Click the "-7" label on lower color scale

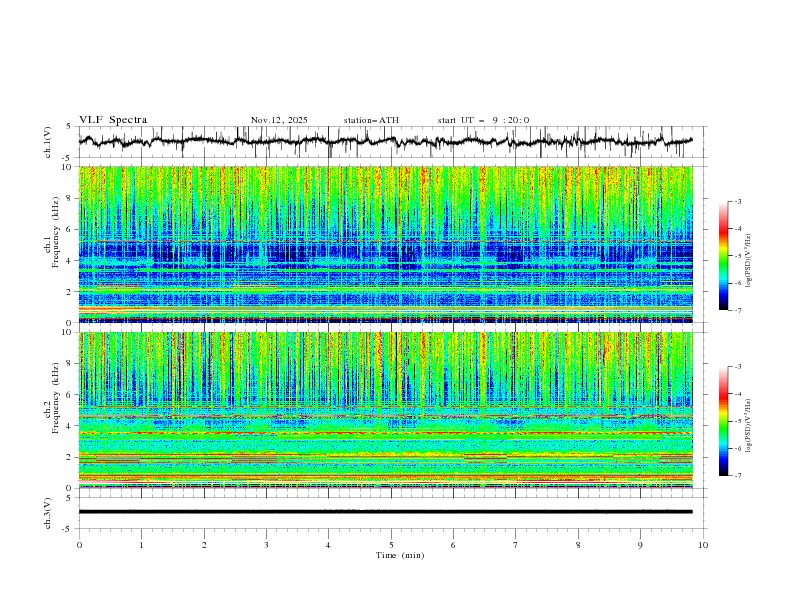(738, 476)
